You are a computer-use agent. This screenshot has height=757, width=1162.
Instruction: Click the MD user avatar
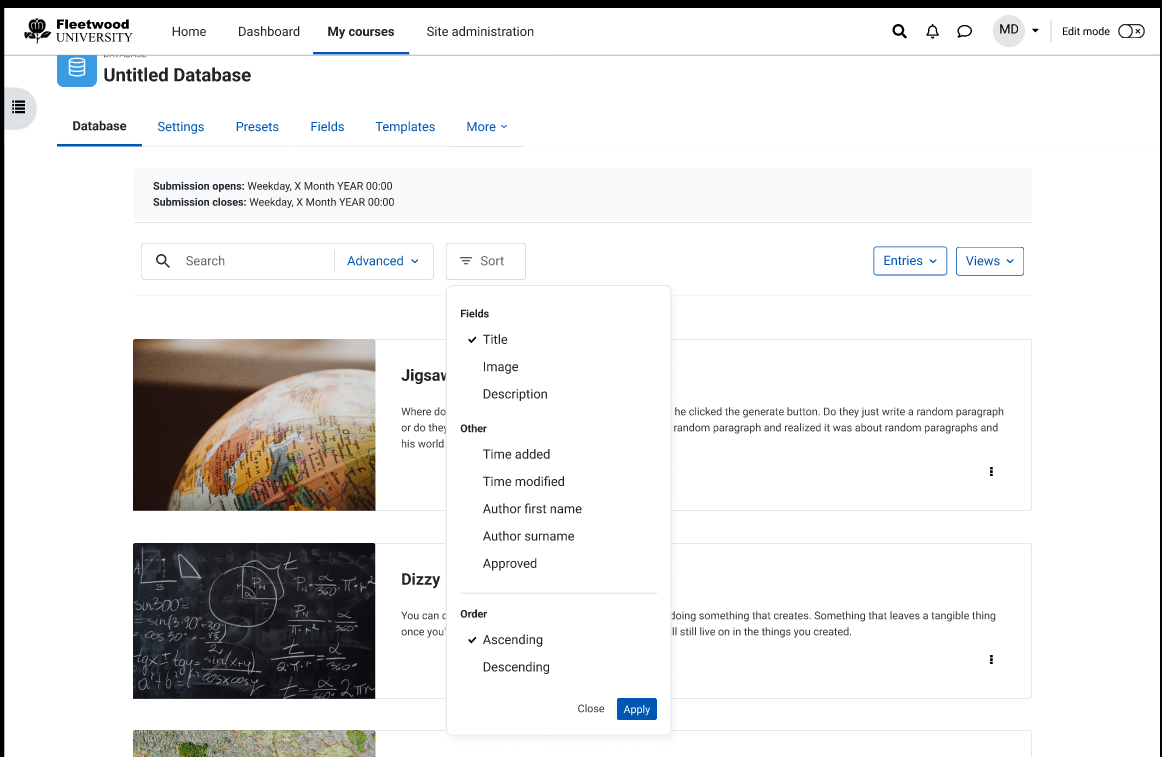coord(1009,30)
